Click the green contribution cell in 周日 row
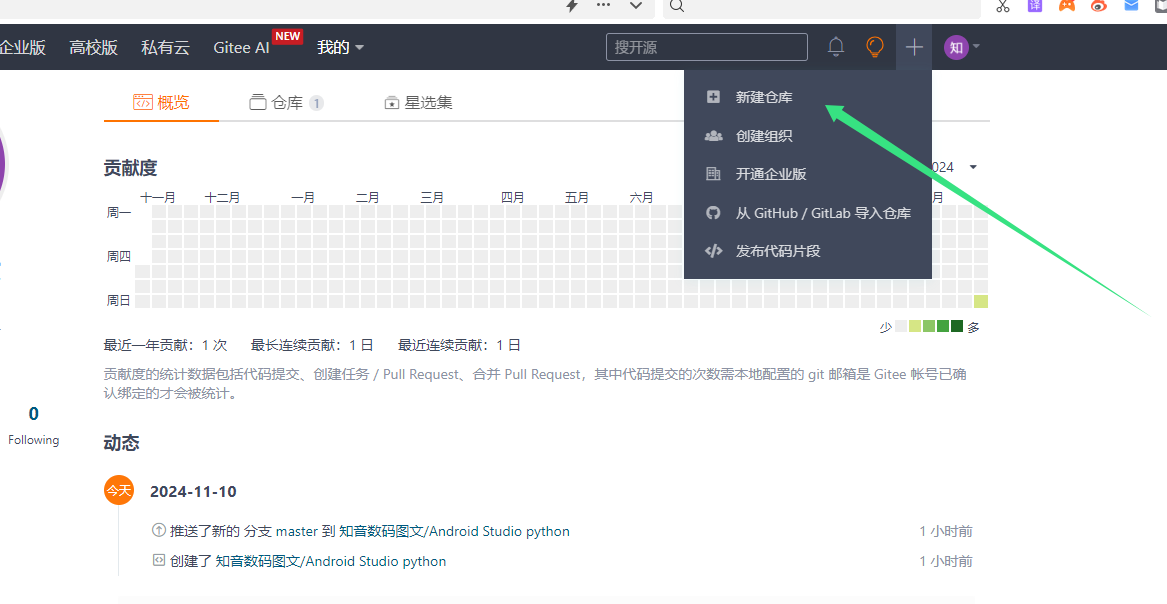 point(981,301)
